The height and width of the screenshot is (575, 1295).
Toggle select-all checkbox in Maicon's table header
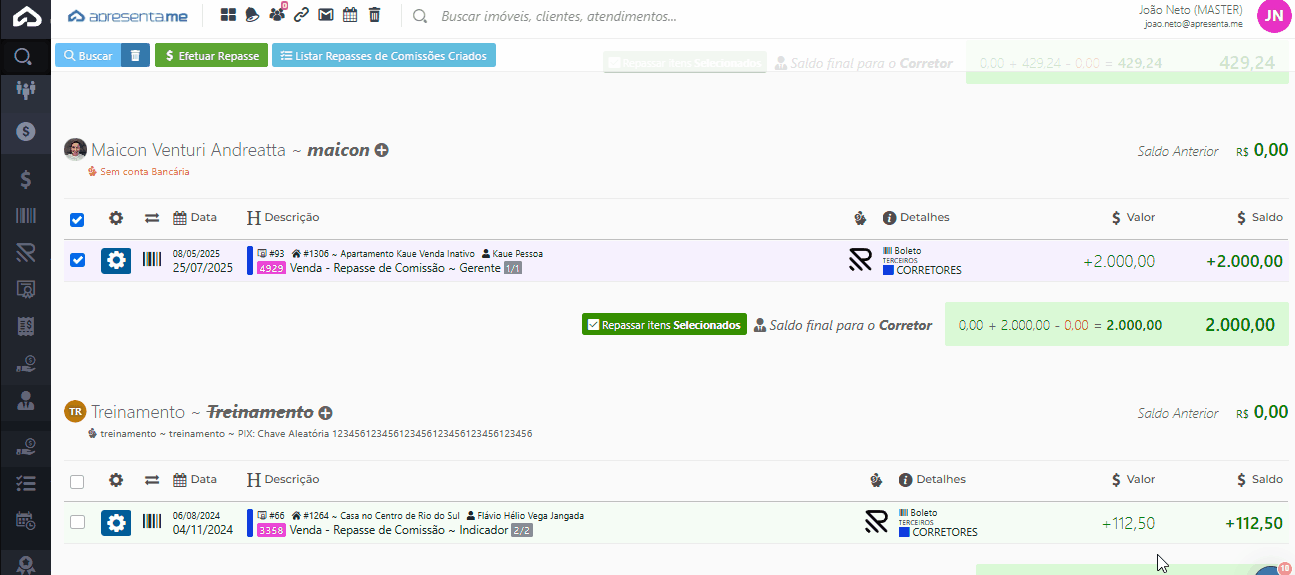point(77,219)
